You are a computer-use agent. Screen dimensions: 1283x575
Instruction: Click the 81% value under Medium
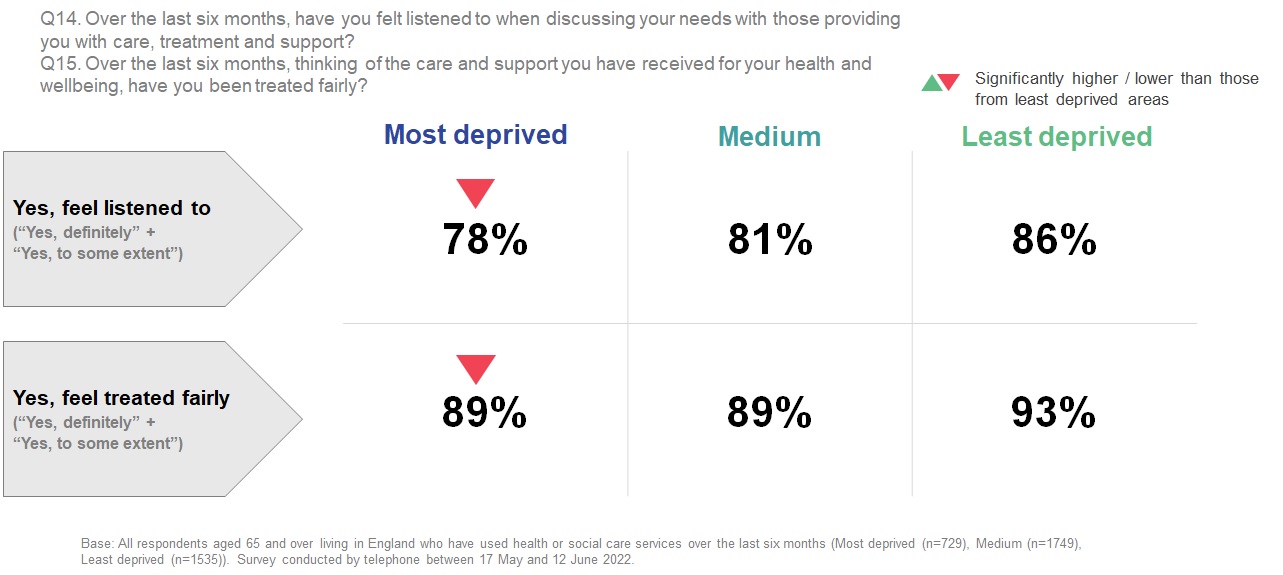(769, 240)
